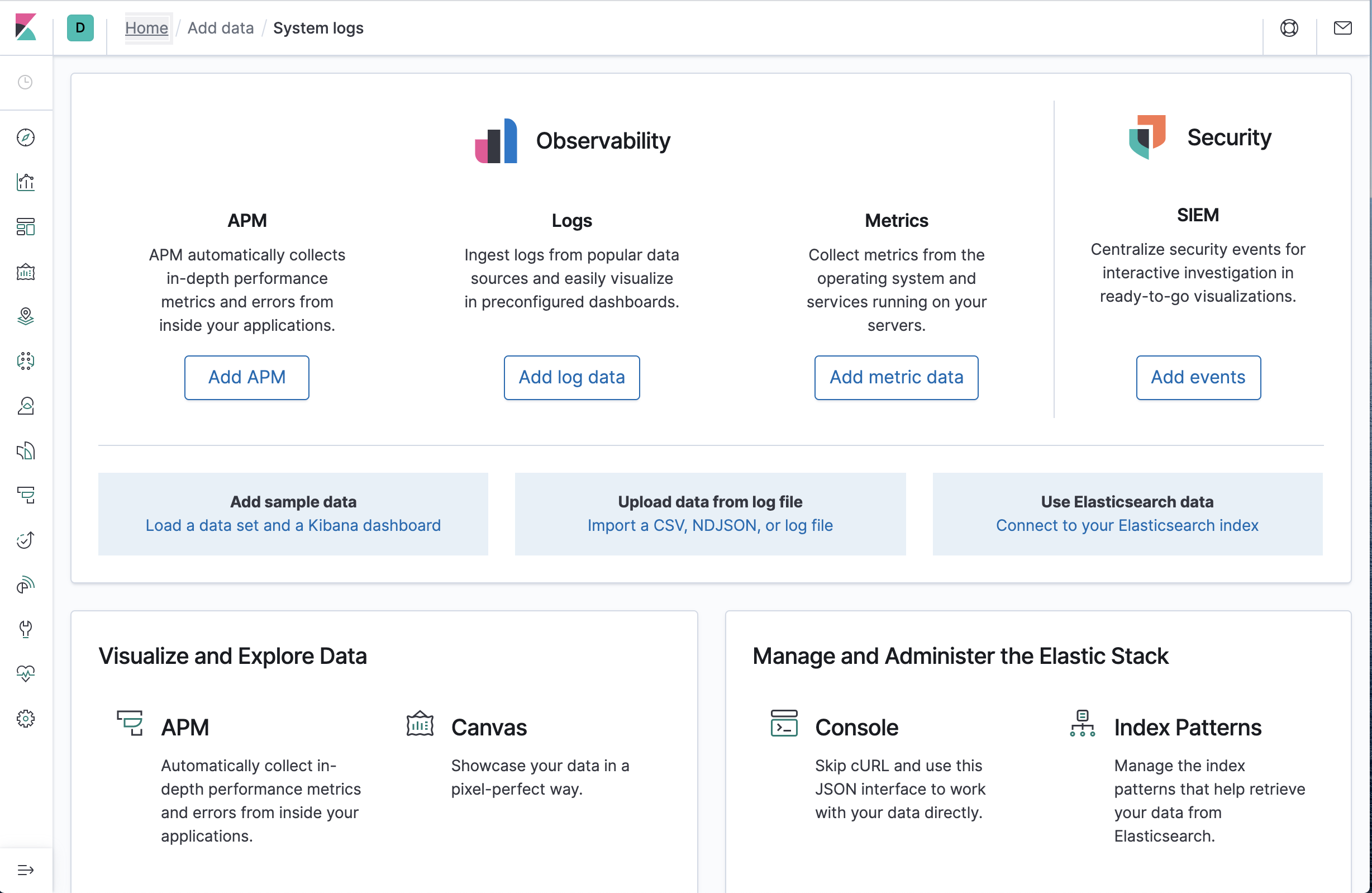Open Stack Monitoring from the heartbeat icon
The width and height of the screenshot is (1372, 893).
click(25, 673)
